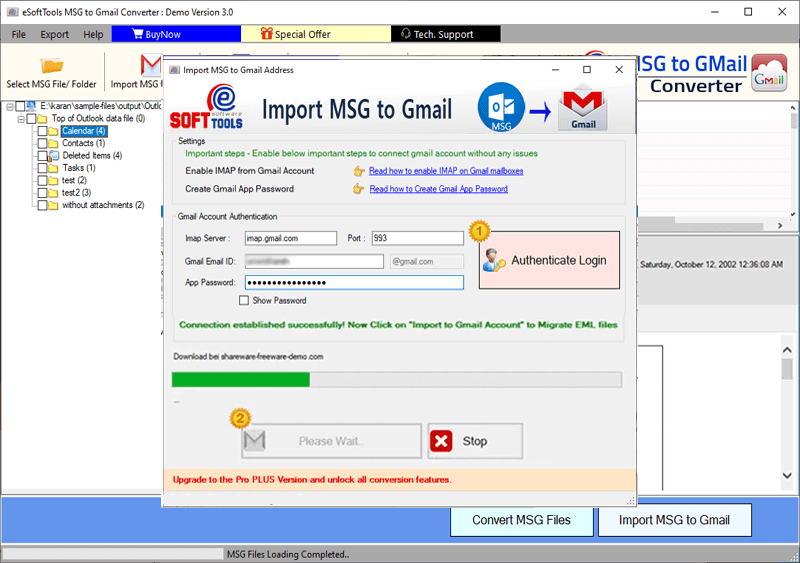800x563 pixels.
Task: Check the test (2) folder checkbox
Action: pos(42,181)
